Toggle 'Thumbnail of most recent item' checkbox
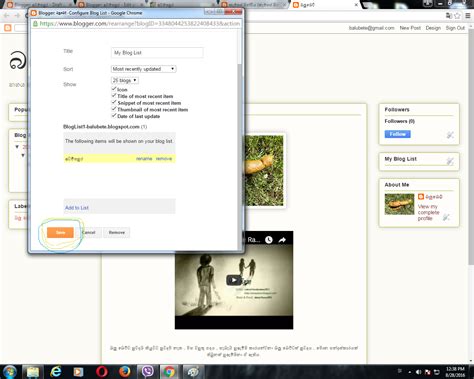Image resolution: width=474 pixels, height=379 pixels. [x=114, y=109]
